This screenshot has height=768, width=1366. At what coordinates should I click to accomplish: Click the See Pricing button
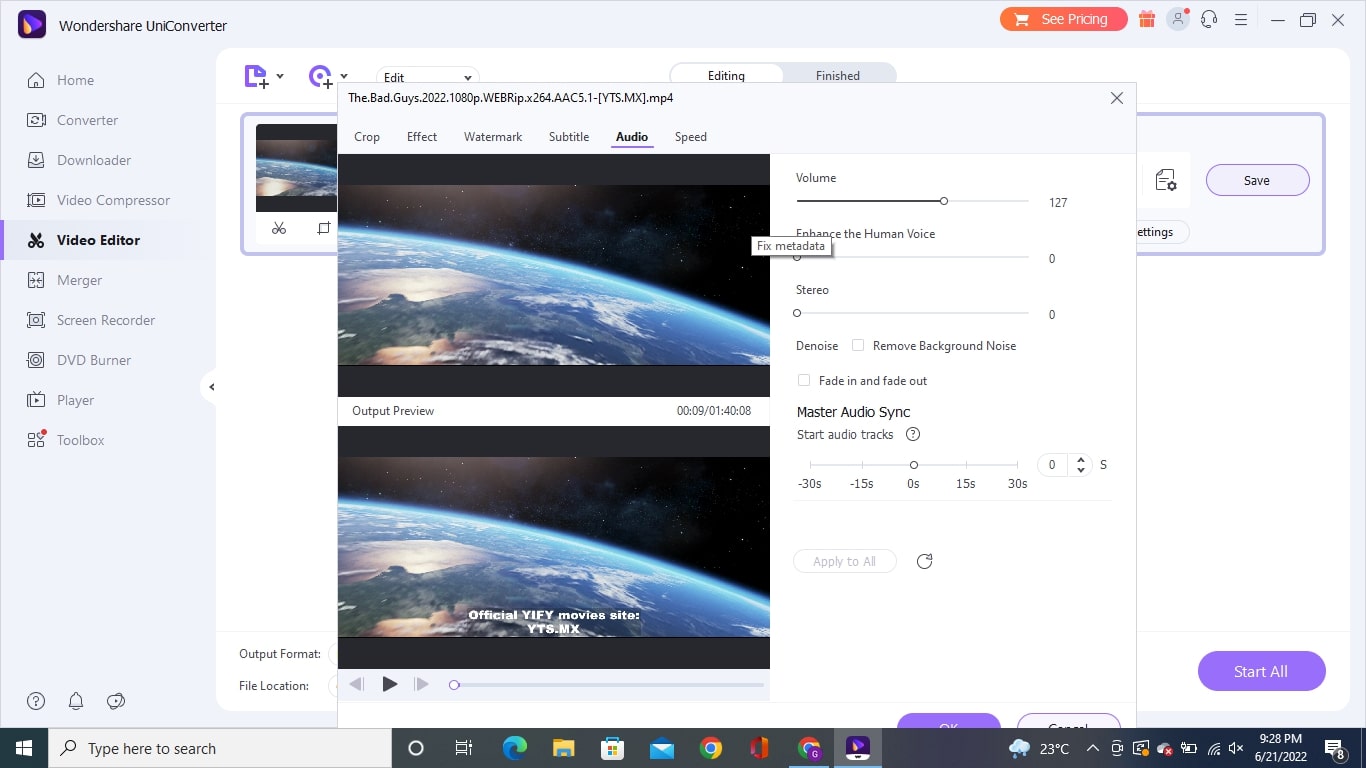(x=1063, y=19)
